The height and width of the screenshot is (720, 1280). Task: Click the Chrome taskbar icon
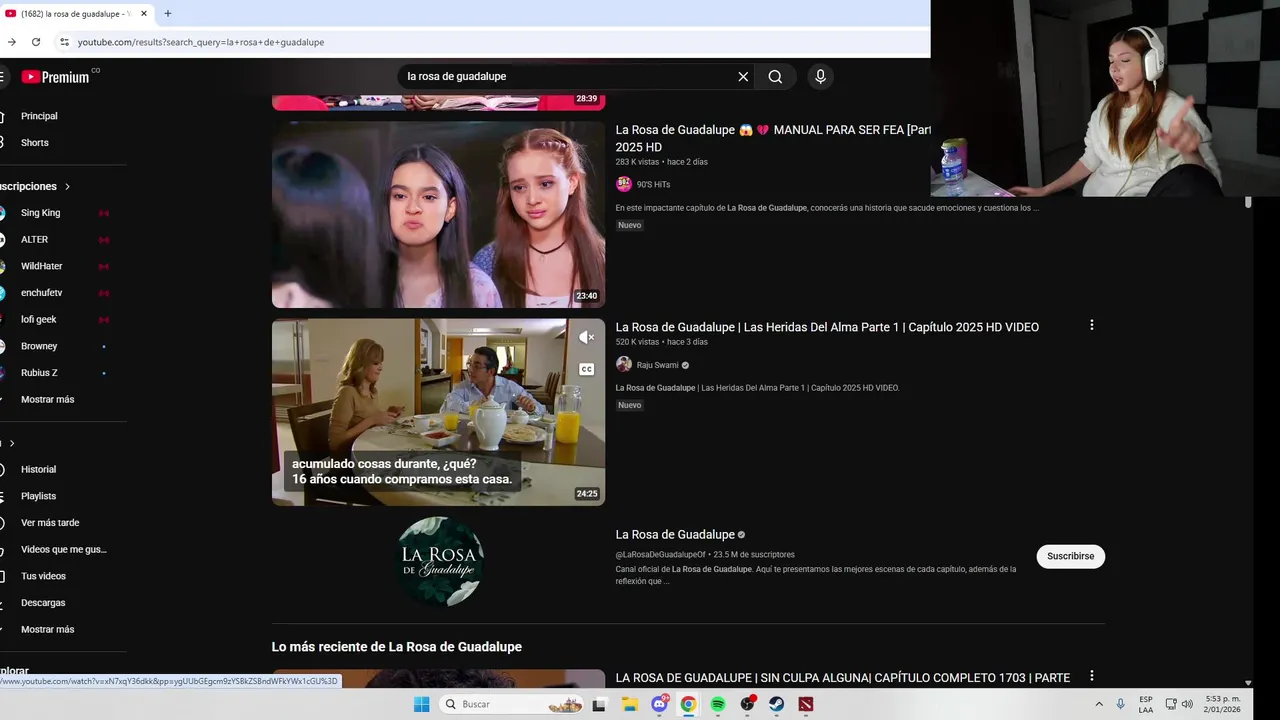pos(688,704)
